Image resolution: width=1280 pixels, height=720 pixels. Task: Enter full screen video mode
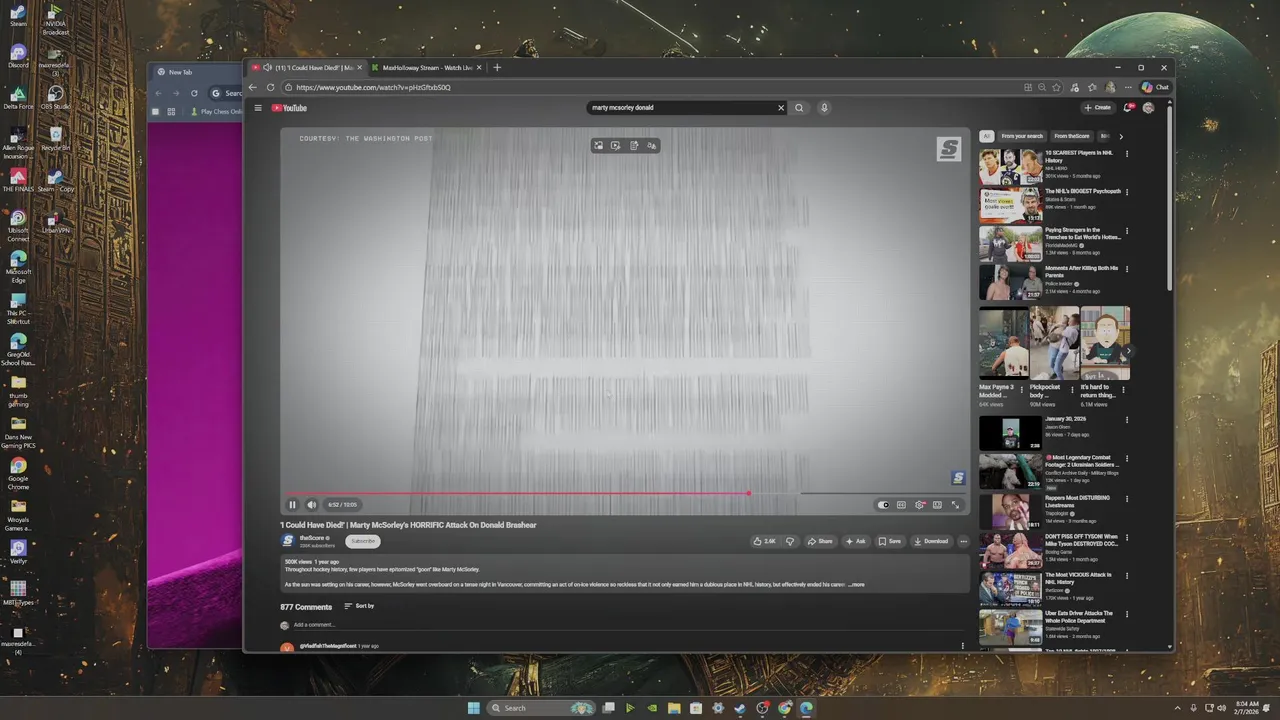click(x=955, y=505)
